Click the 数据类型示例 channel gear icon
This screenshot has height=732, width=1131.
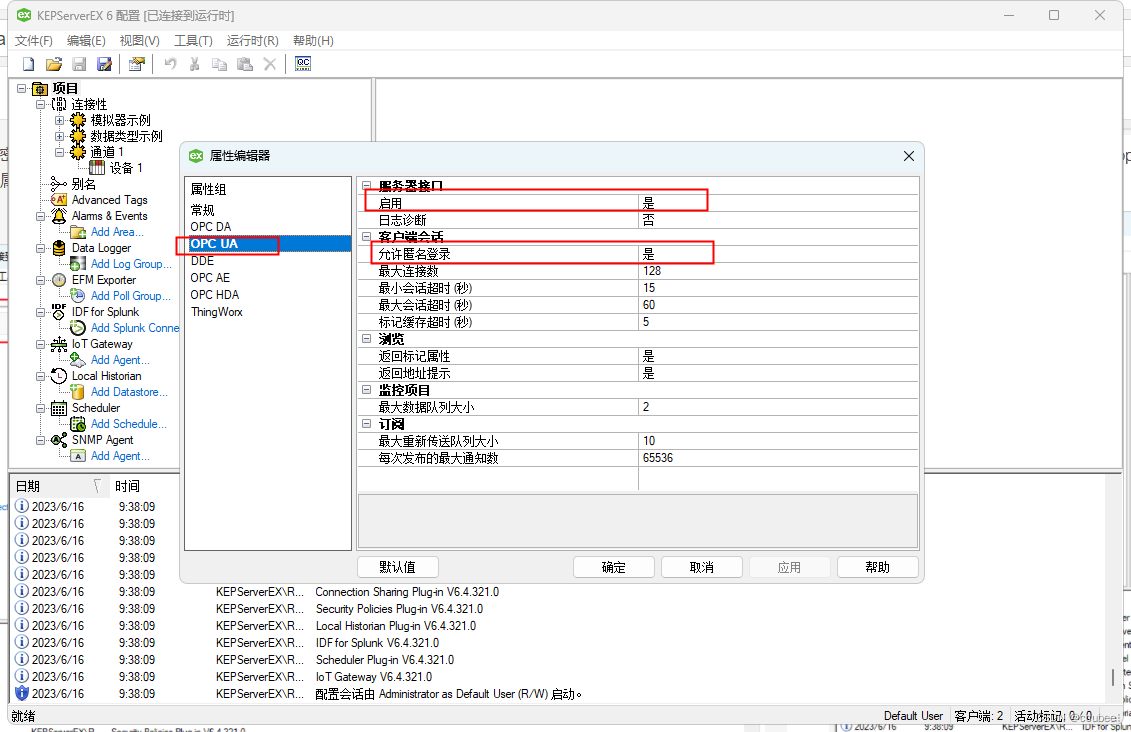(78, 136)
